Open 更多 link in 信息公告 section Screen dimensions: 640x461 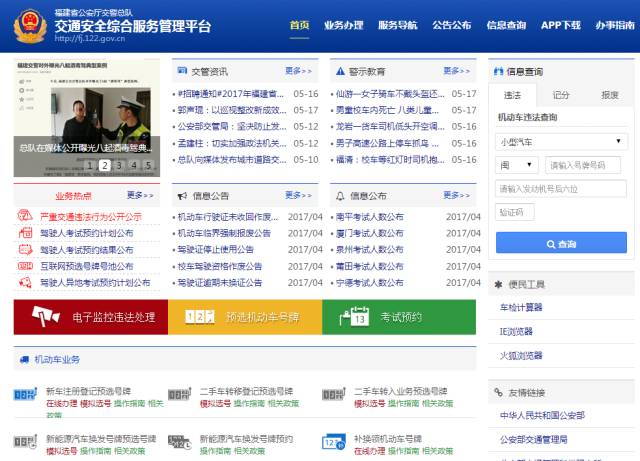click(298, 195)
